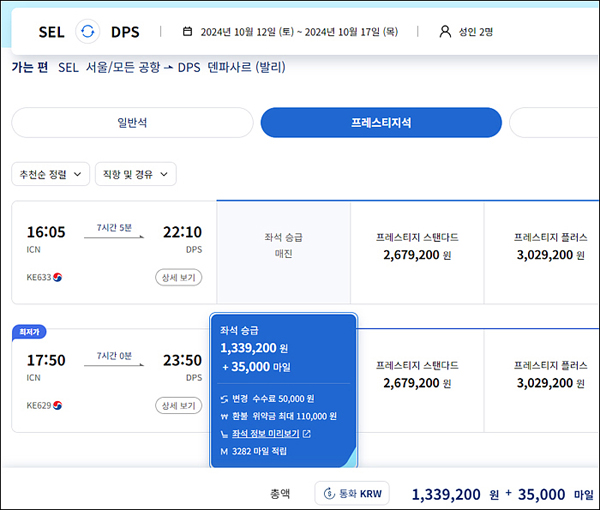Click the calendar icon next to the travel dates
Image resolution: width=600 pixels, height=510 pixels.
tap(187, 31)
